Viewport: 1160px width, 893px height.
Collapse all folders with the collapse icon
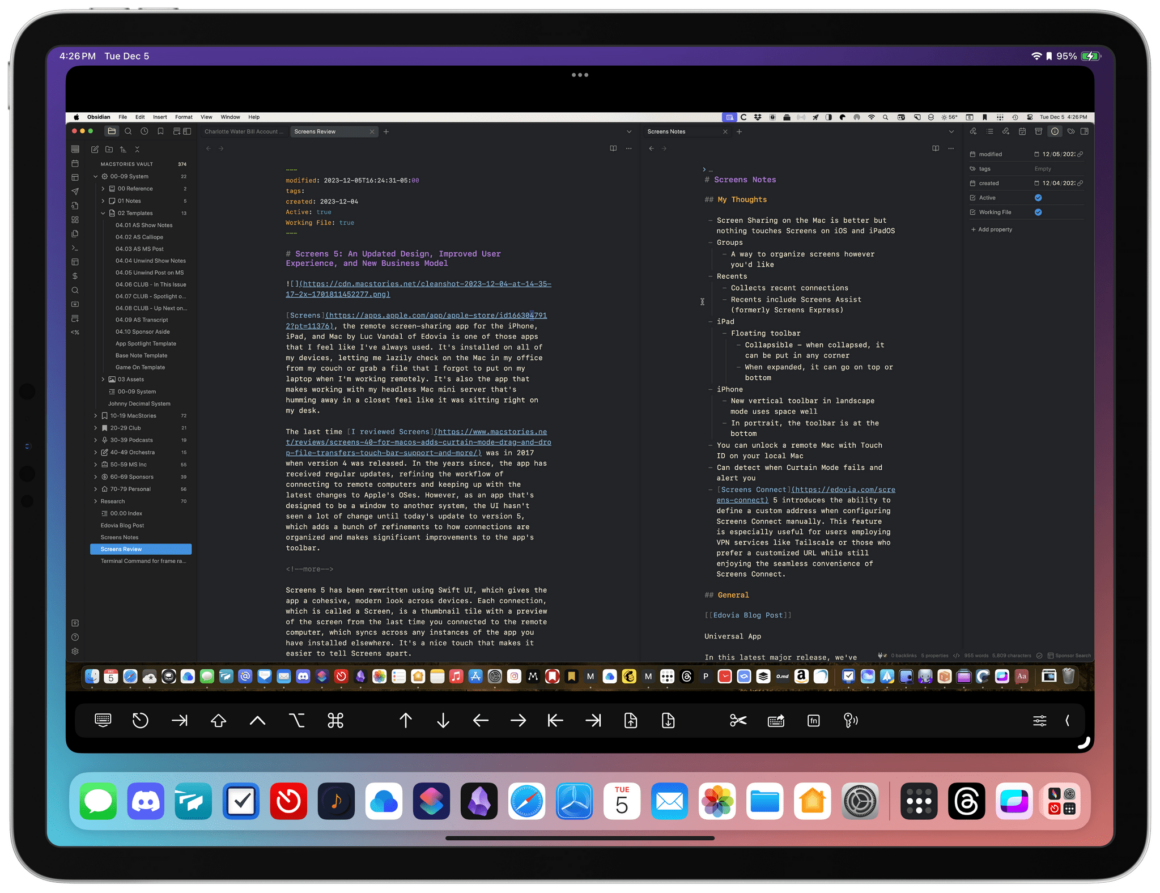[x=137, y=149]
